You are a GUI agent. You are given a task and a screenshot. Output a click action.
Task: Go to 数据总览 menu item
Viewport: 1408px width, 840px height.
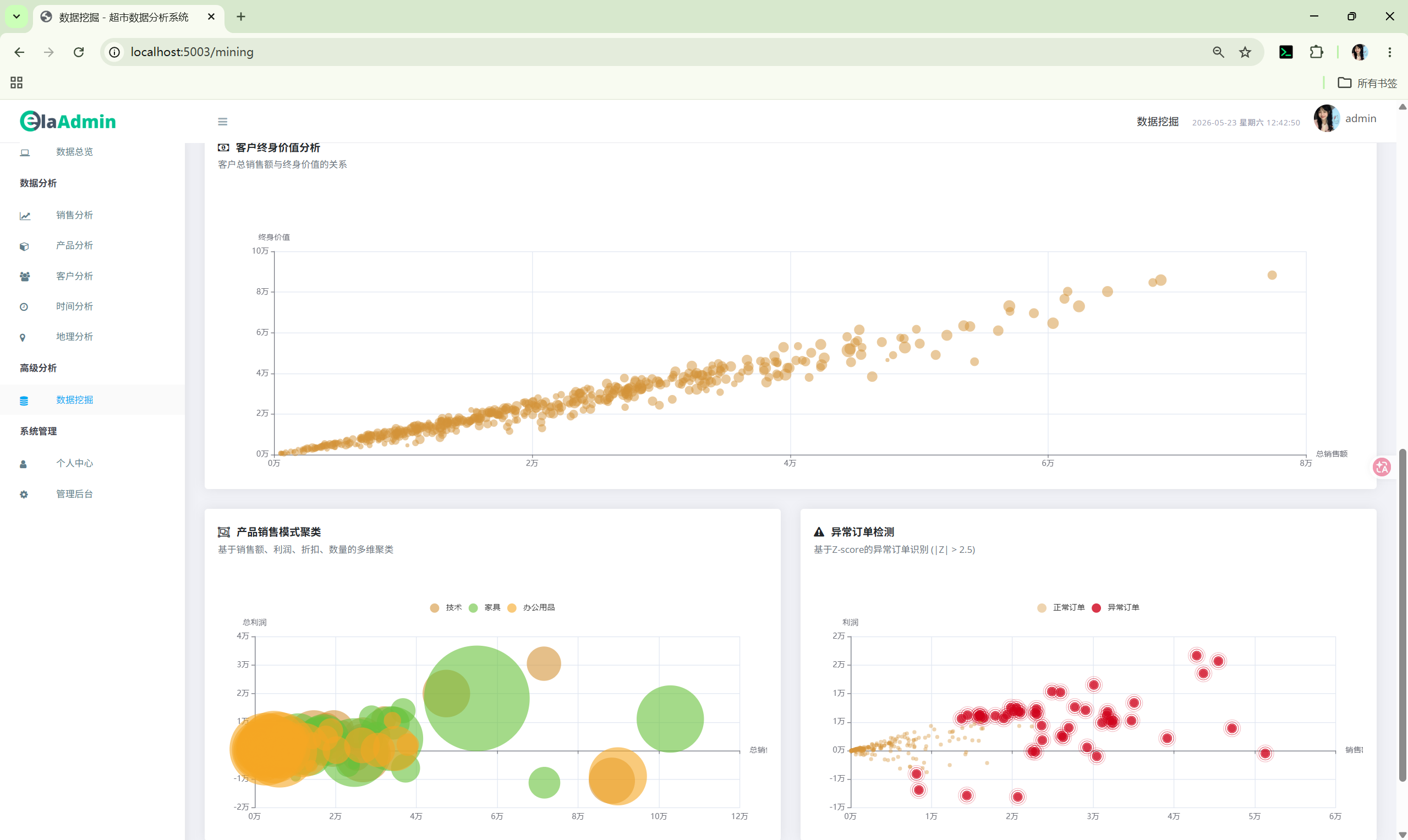pos(74,152)
